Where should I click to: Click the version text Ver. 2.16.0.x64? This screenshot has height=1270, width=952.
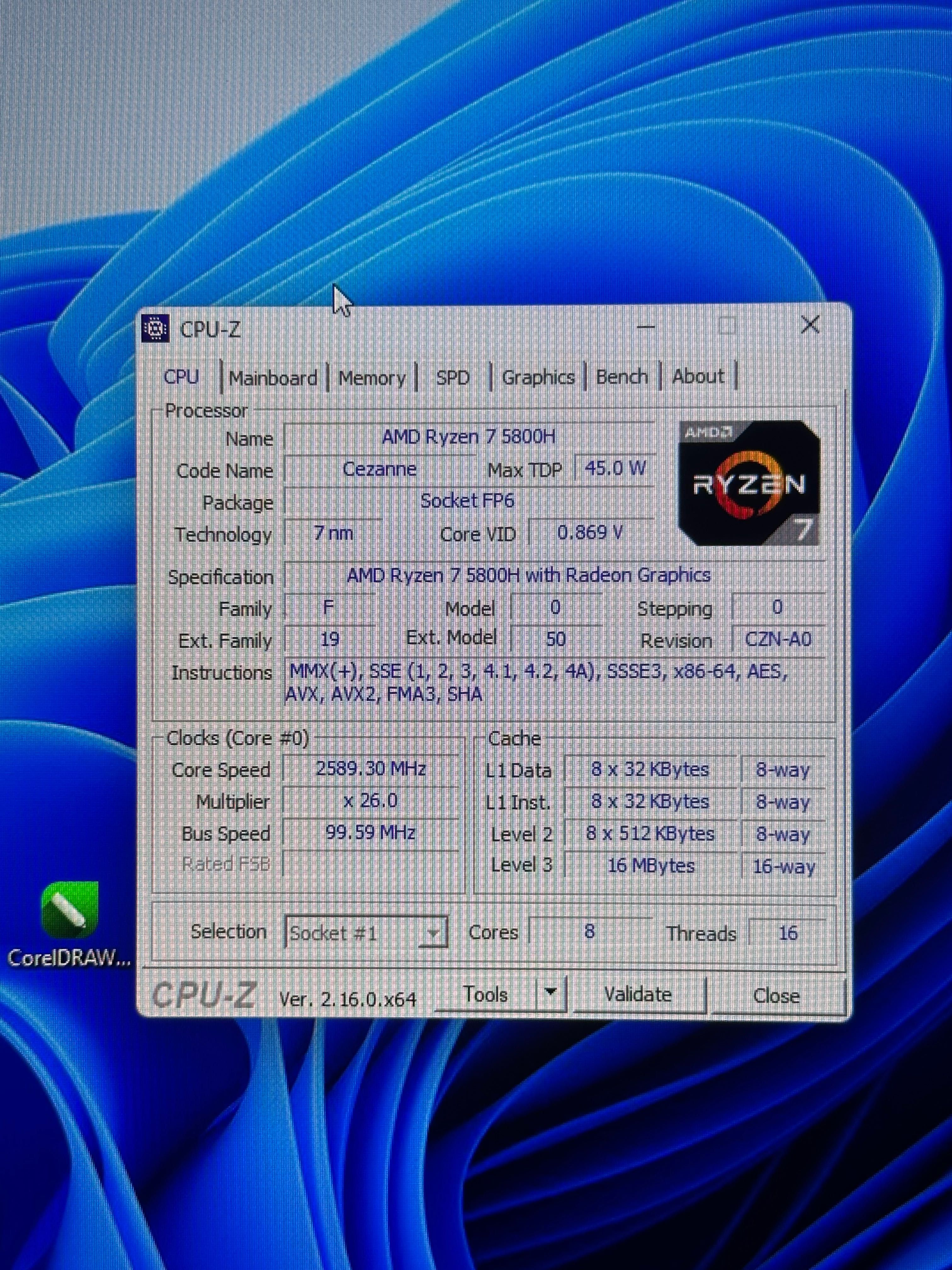click(x=347, y=999)
